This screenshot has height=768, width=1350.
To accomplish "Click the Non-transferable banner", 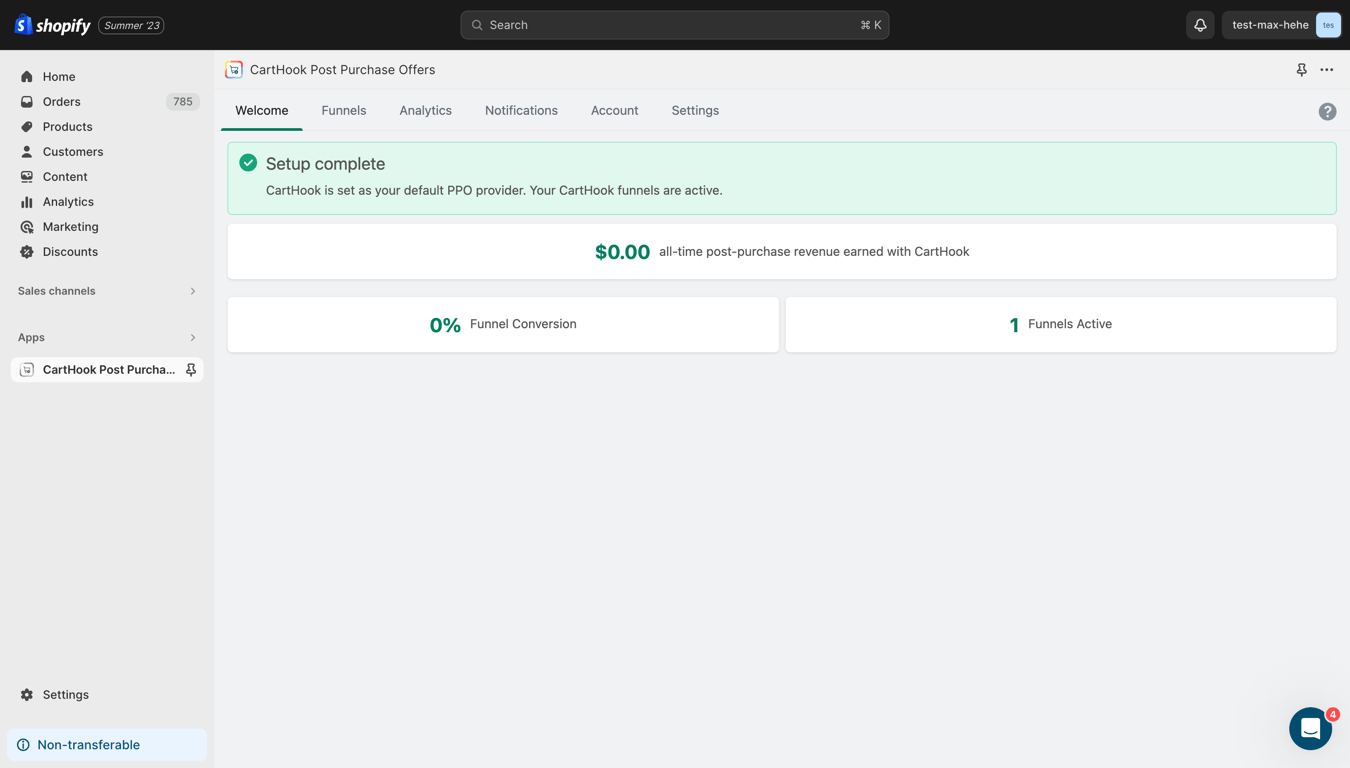I will click(107, 745).
